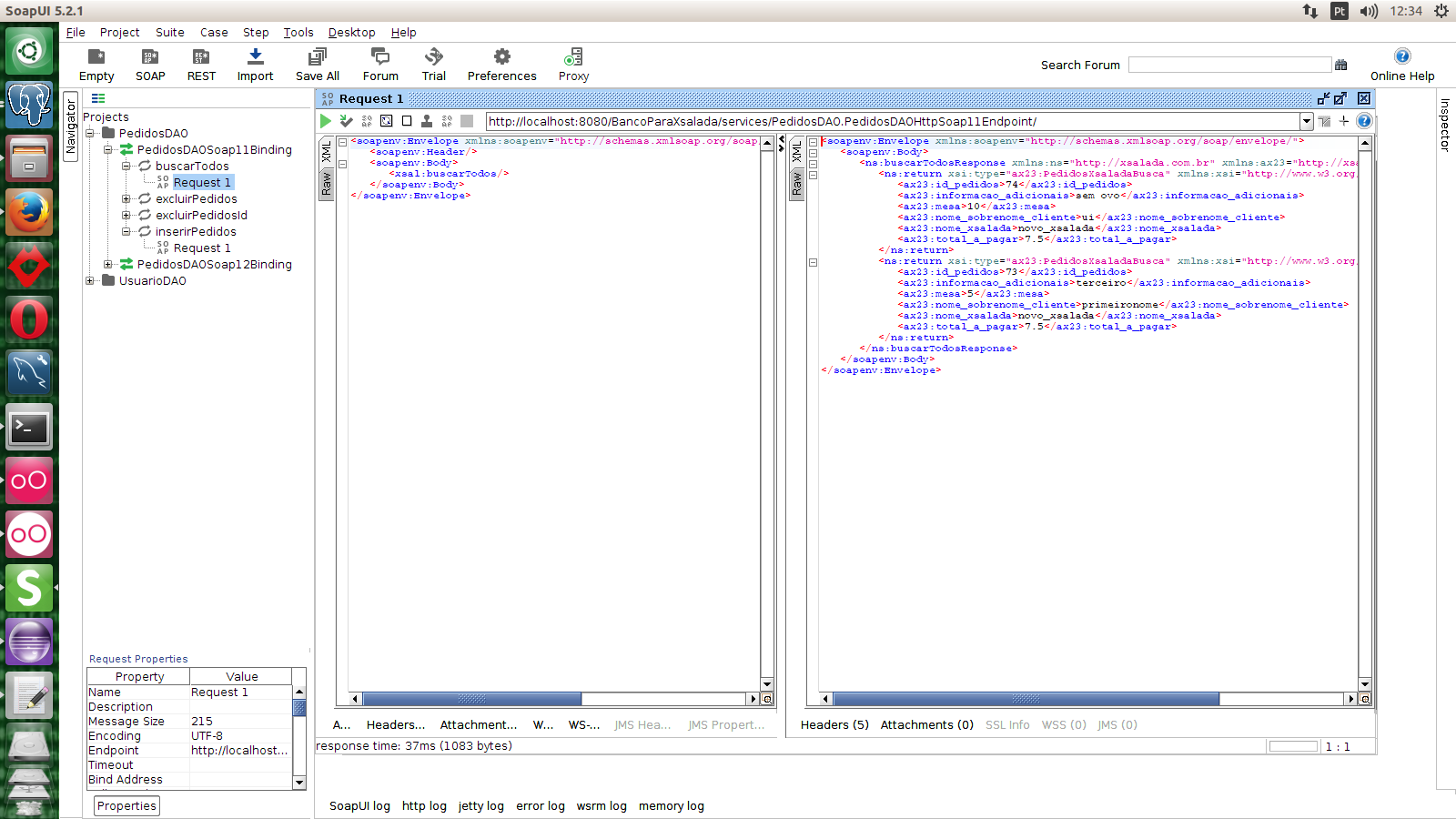Open the response Attachments (0) tab
1456x819 pixels.
(926, 724)
